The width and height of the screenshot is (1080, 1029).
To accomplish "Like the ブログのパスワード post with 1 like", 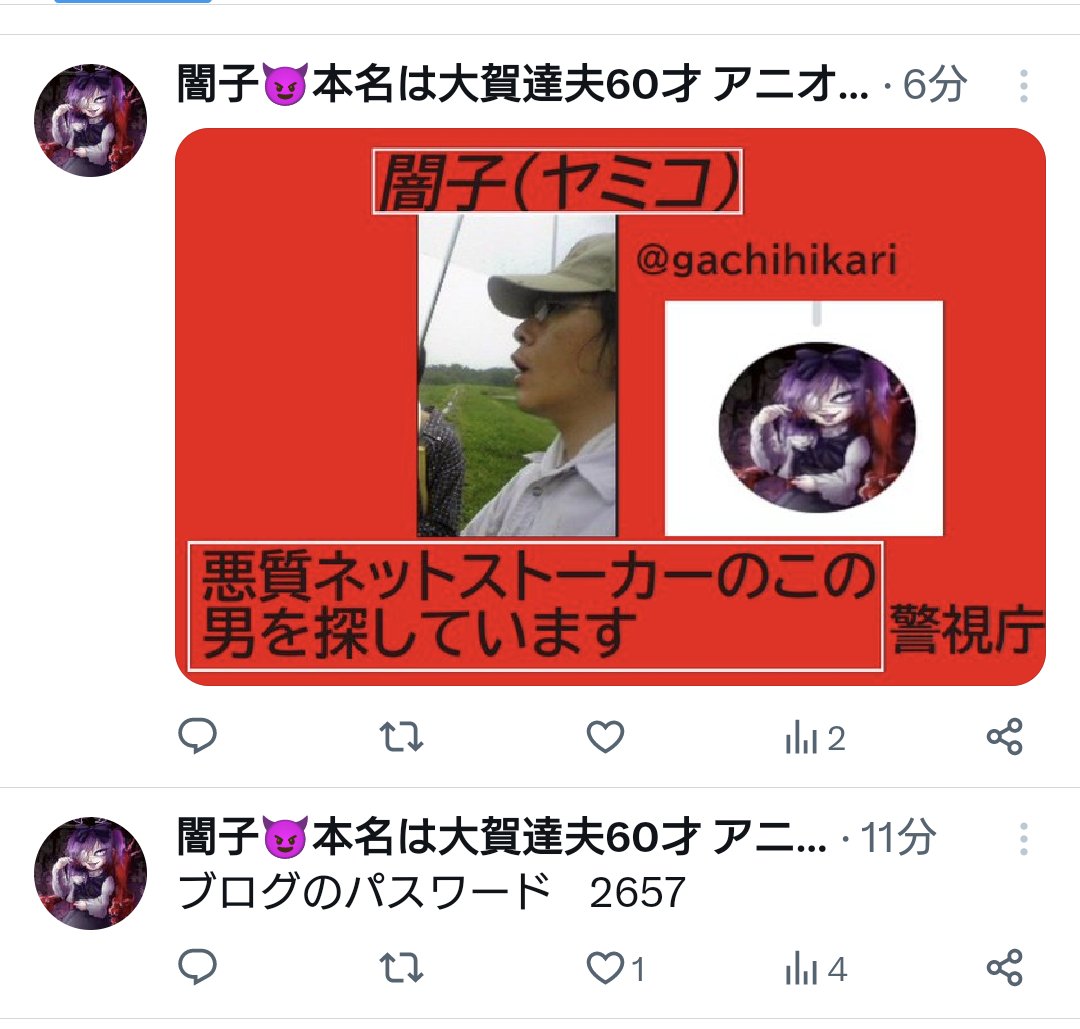I will pos(616,968).
